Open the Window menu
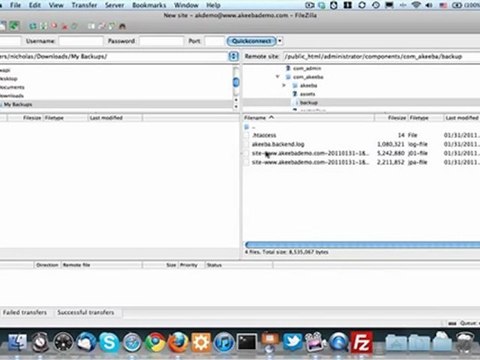 [186, 5]
